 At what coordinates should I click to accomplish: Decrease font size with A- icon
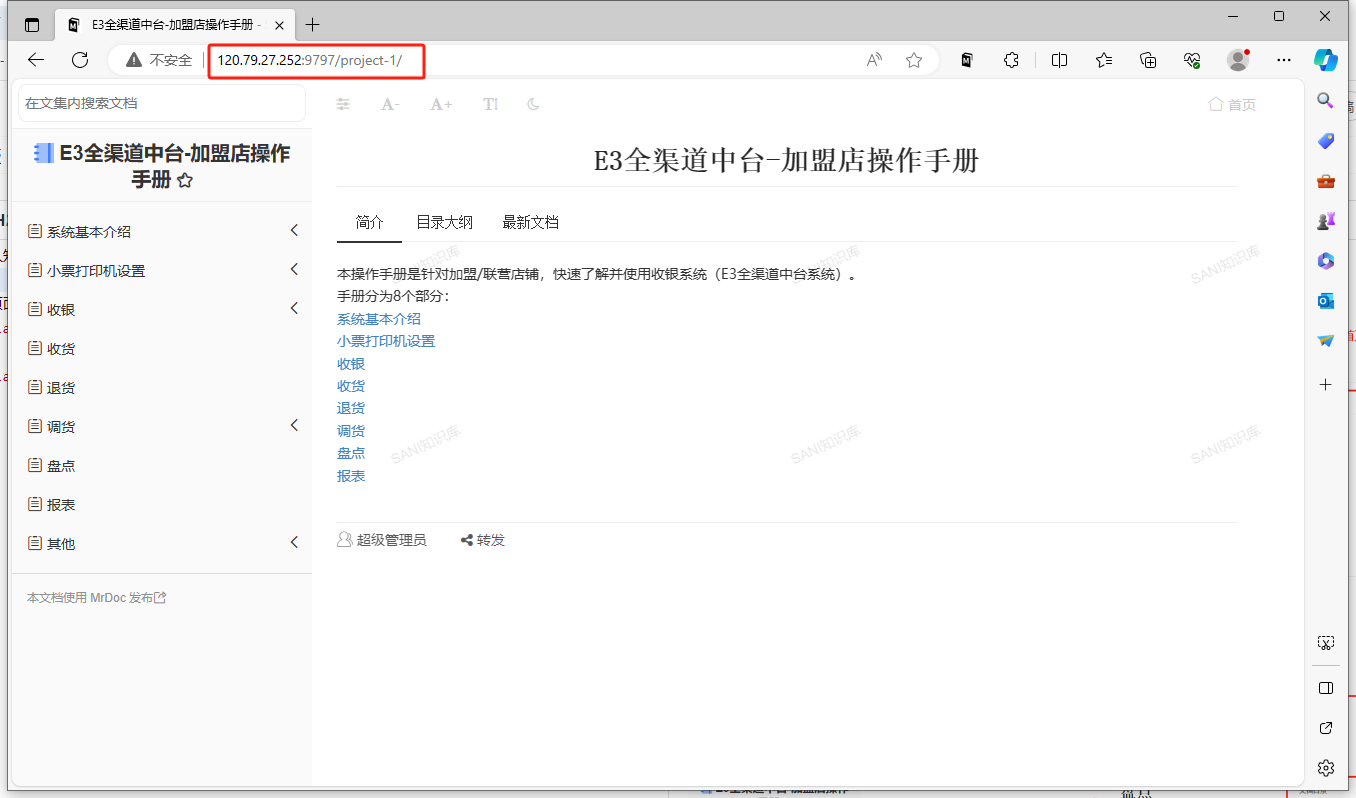391,104
